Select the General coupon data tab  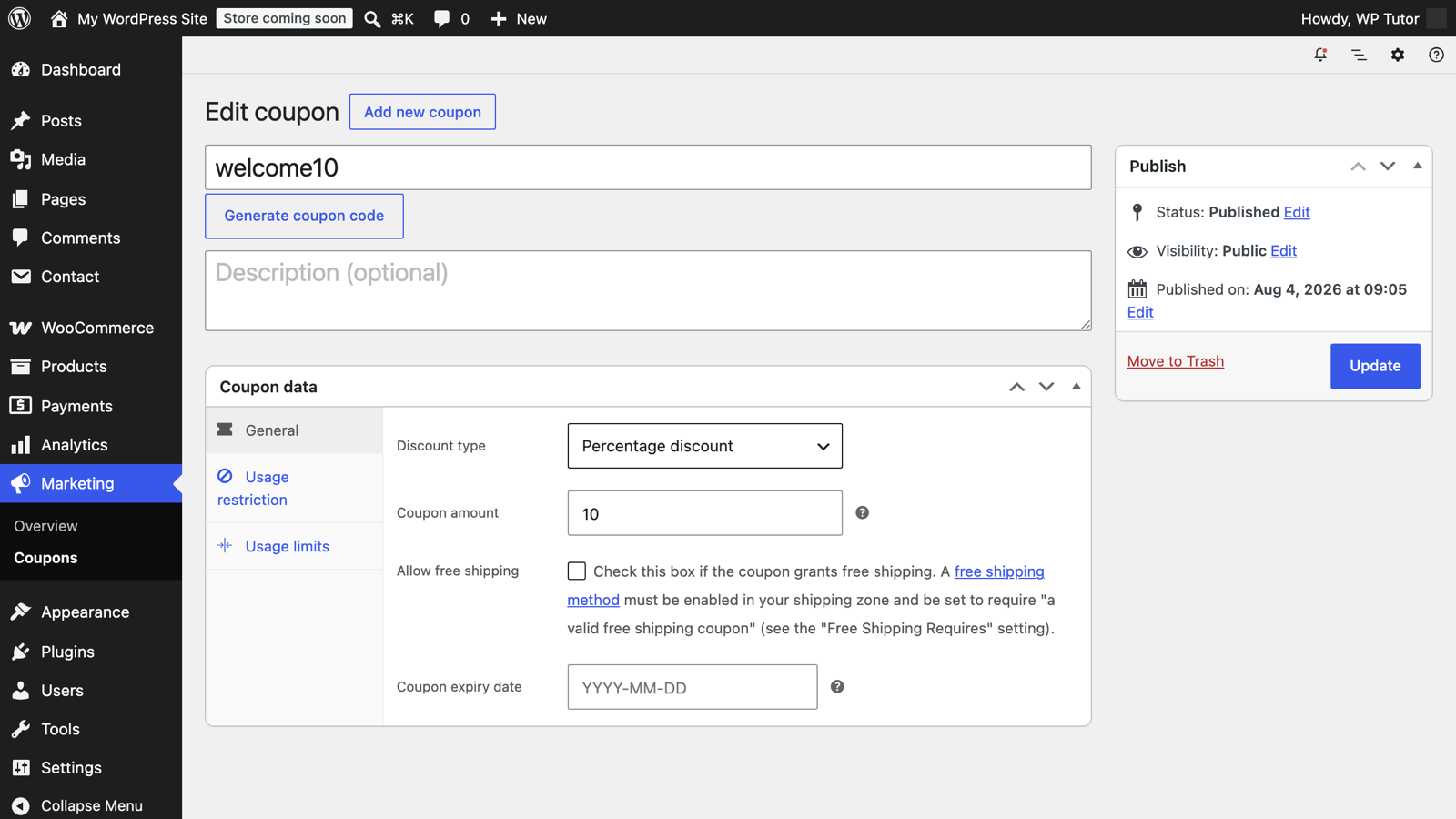[x=295, y=430]
